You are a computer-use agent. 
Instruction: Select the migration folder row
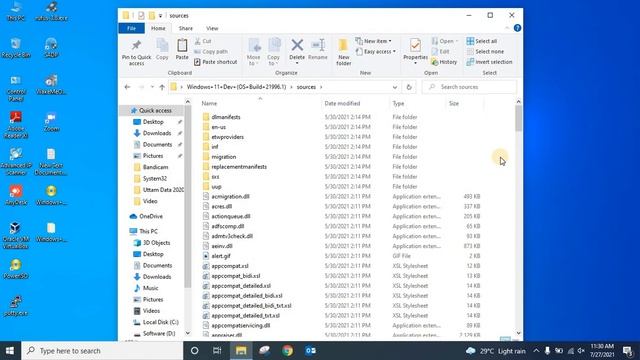pyautogui.click(x=341, y=157)
